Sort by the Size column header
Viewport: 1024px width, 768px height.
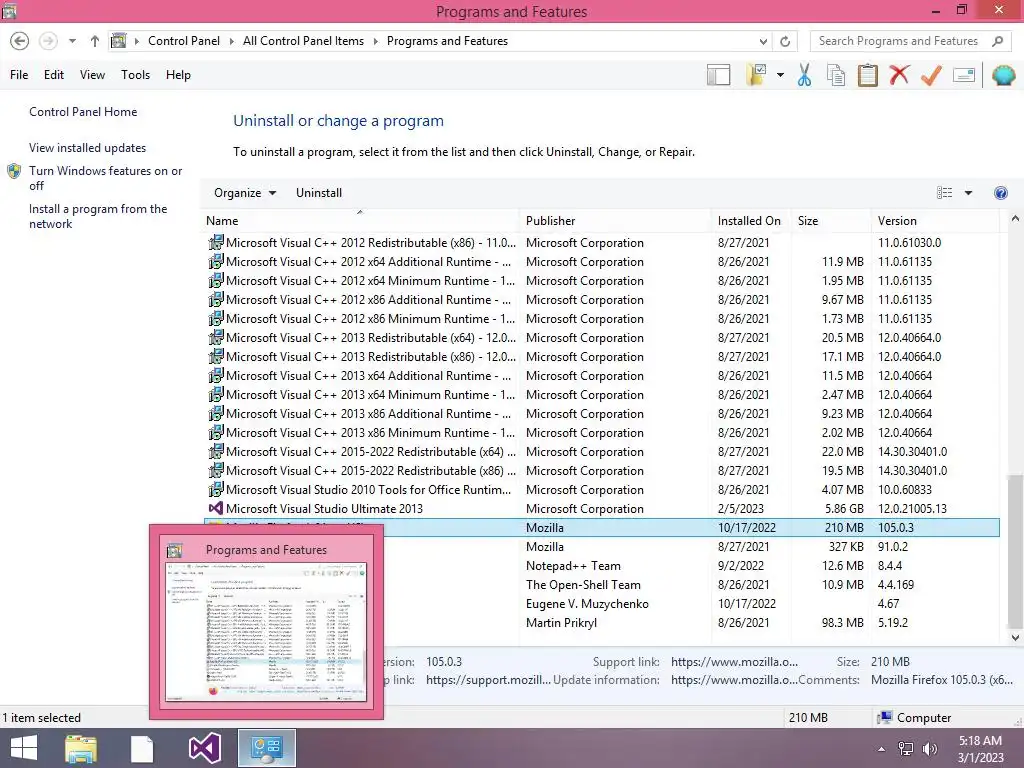click(831, 221)
